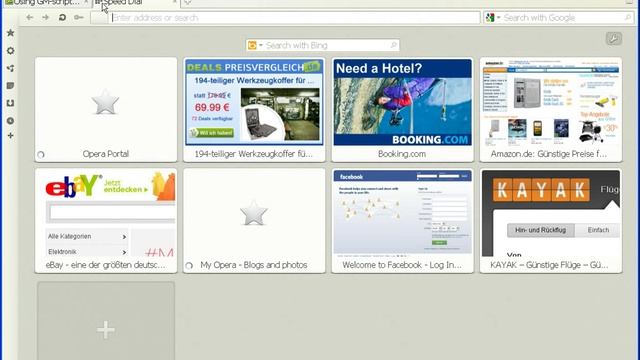Click the eBay - eine der größten label
This screenshot has width=640, height=360.
(105, 265)
